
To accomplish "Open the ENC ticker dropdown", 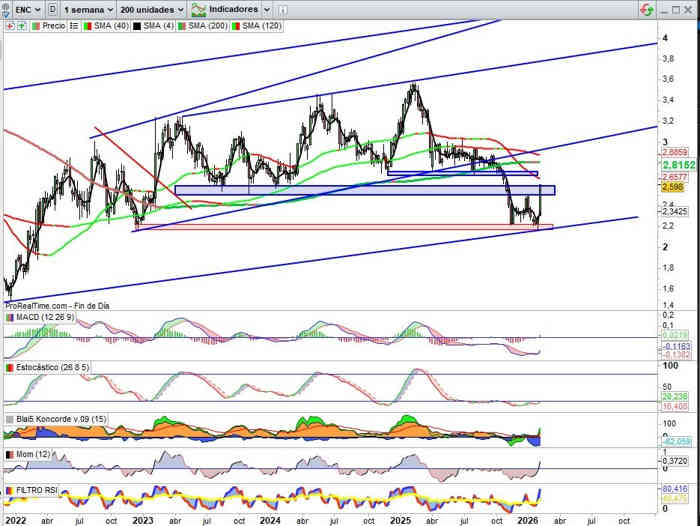I will [28, 9].
